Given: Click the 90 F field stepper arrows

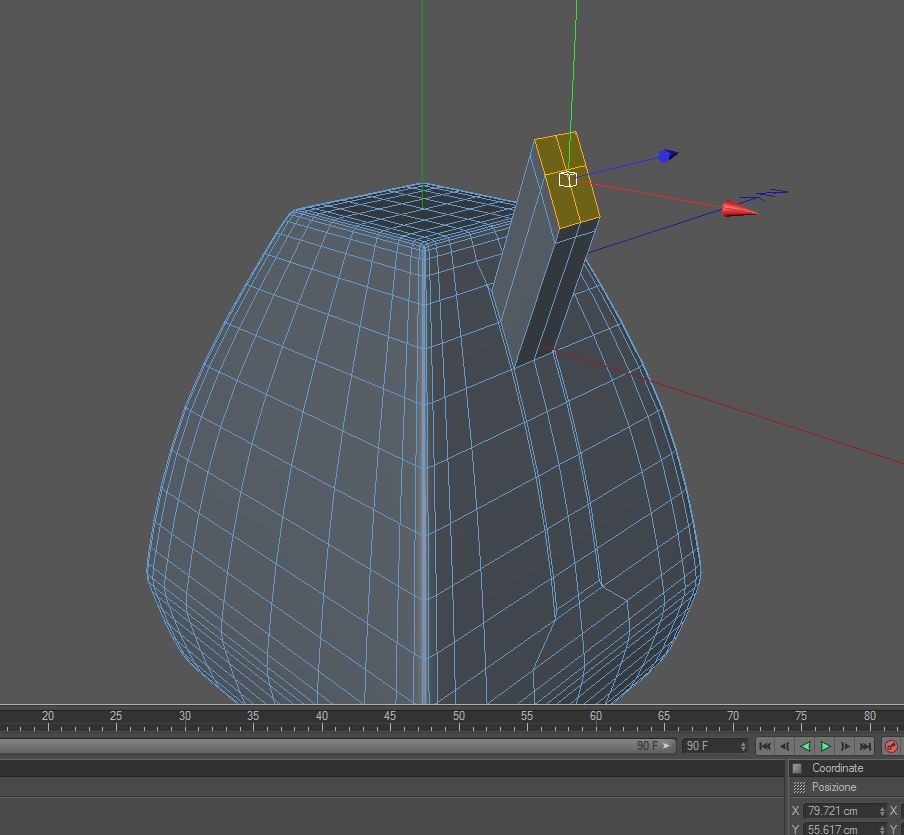Looking at the screenshot, I should pyautogui.click(x=743, y=746).
